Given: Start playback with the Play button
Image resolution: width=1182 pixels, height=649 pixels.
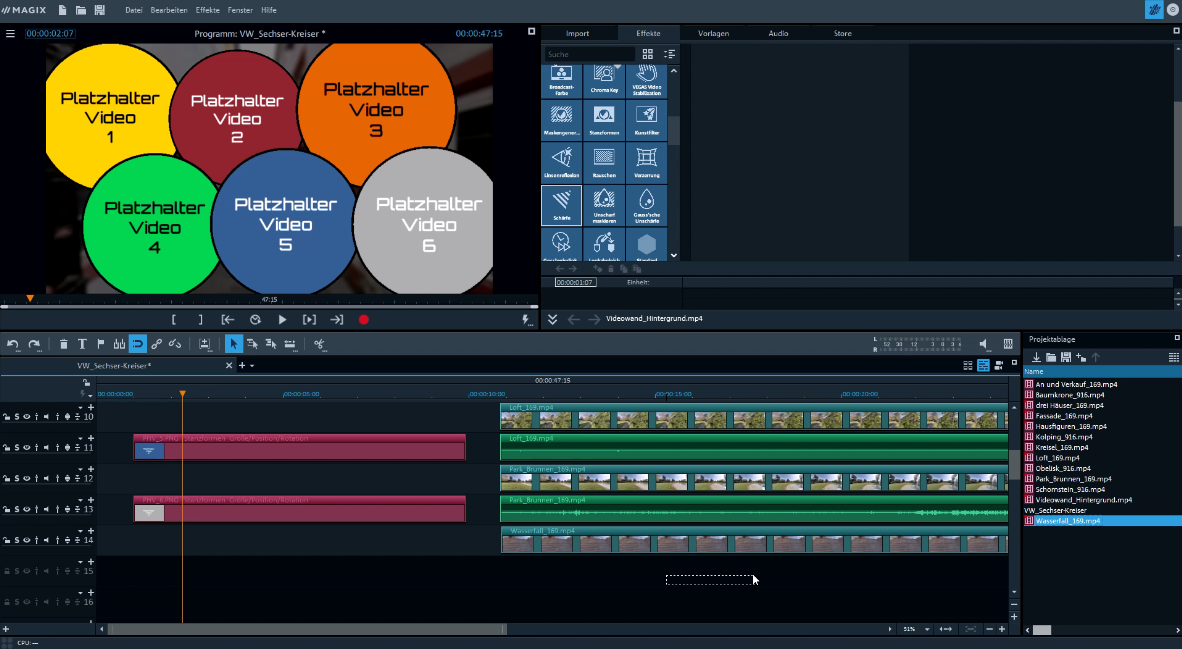Looking at the screenshot, I should [283, 319].
